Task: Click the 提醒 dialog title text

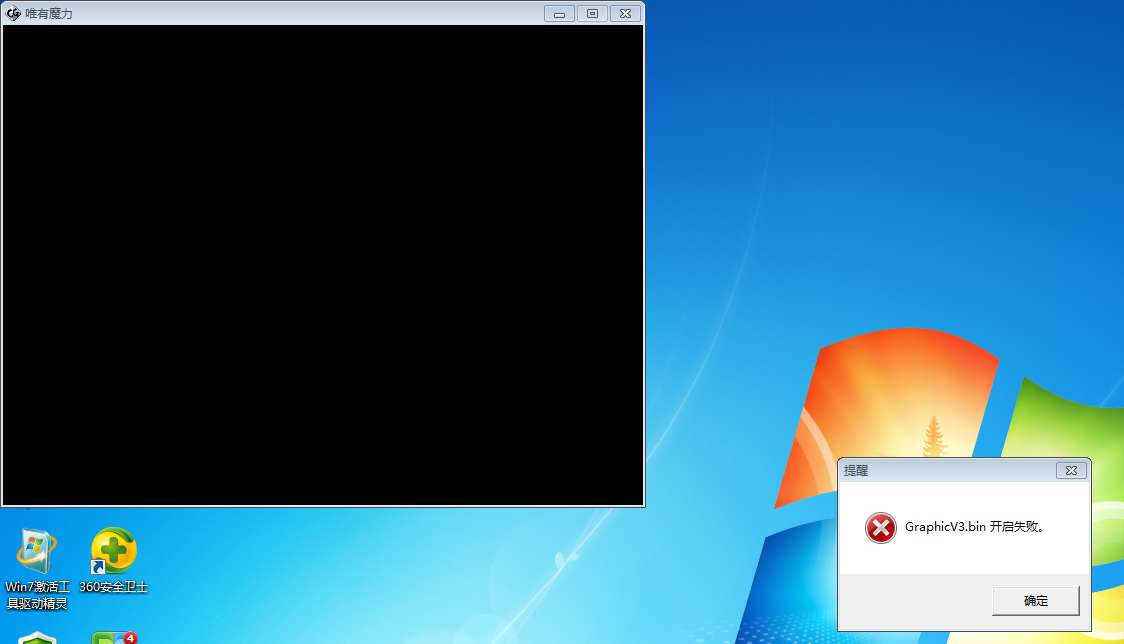Action: [x=856, y=470]
